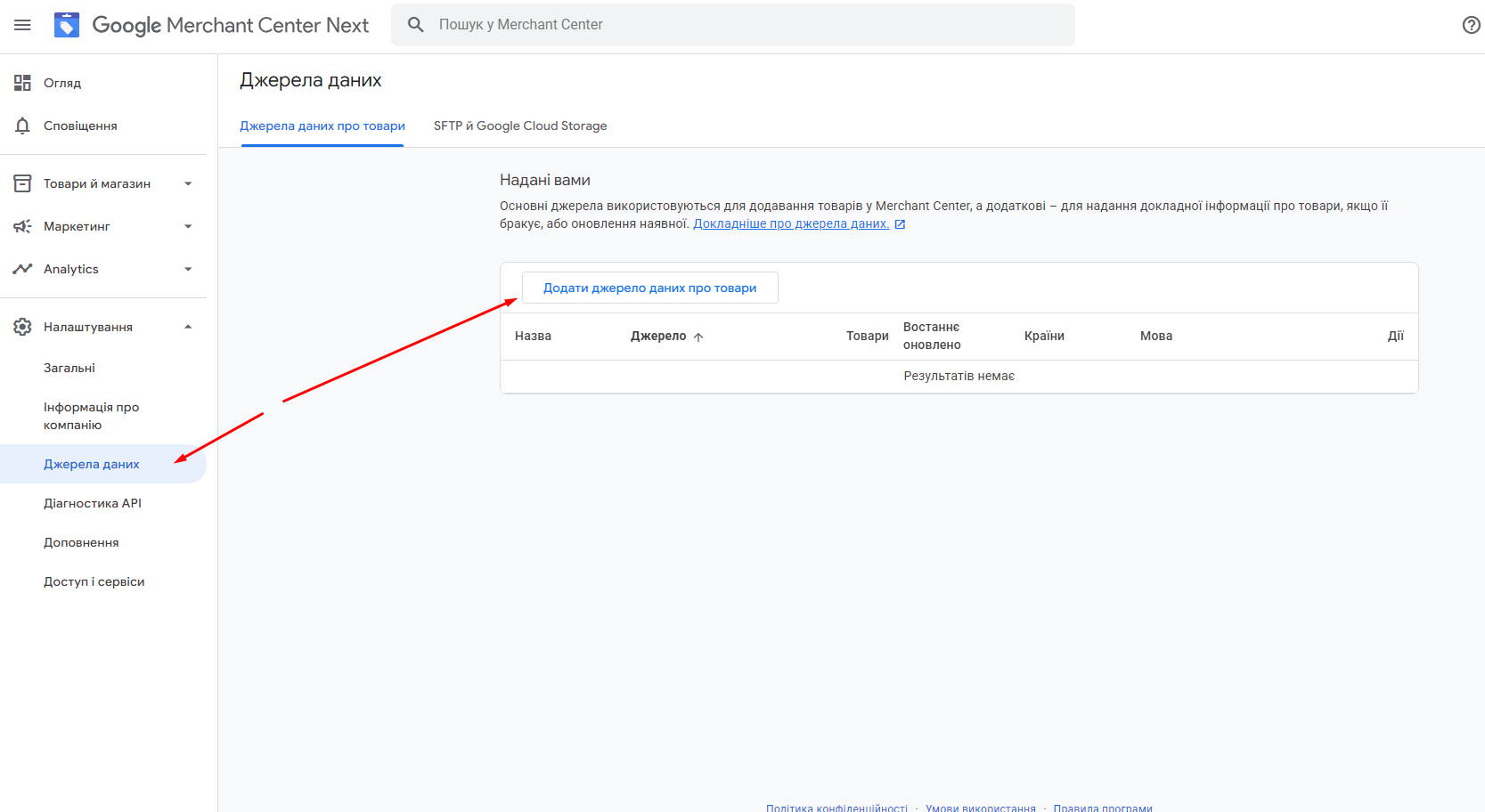Screen dimensions: 1485x812
Task: Click Додати джерело даних про товари button
Action: coord(649,288)
